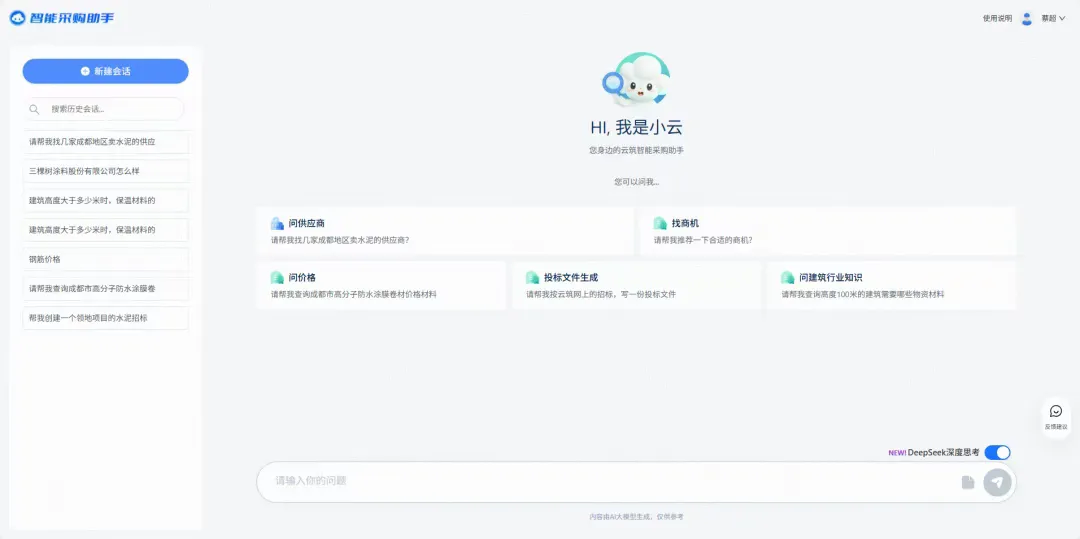The height and width of the screenshot is (539, 1080).
Task: Click the user profile avatar icon
Action: [1026, 18]
